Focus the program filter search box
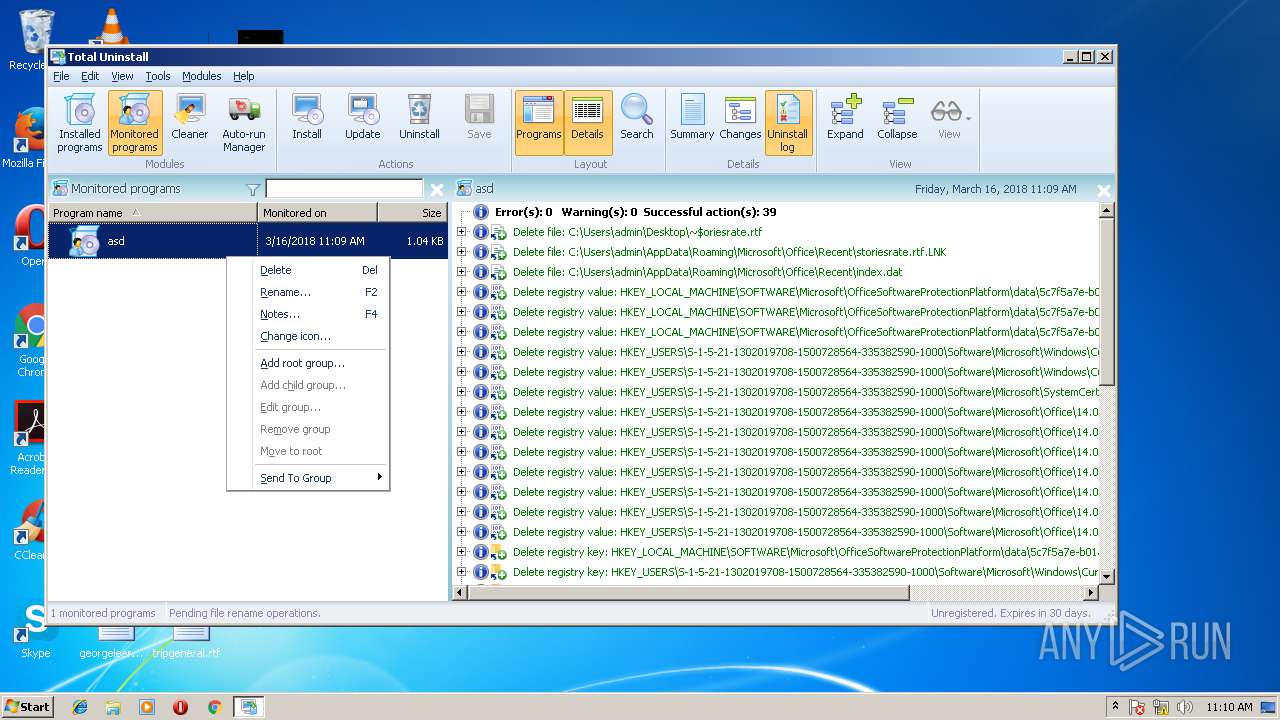Viewport: 1280px width, 720px height. click(x=344, y=189)
